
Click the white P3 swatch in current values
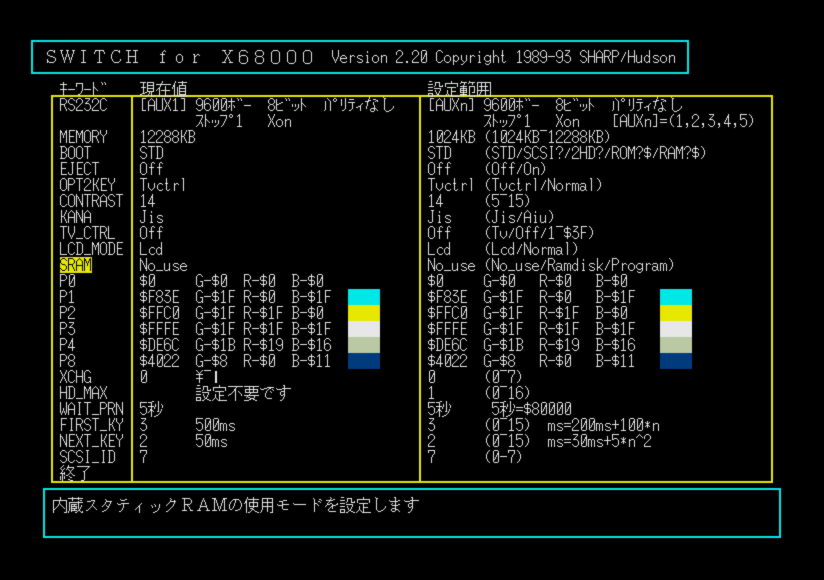(x=364, y=329)
